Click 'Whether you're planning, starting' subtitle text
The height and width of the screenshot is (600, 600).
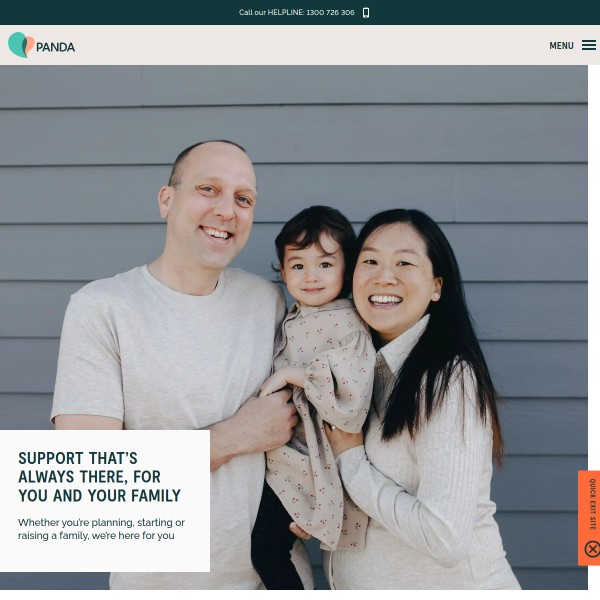point(101,529)
